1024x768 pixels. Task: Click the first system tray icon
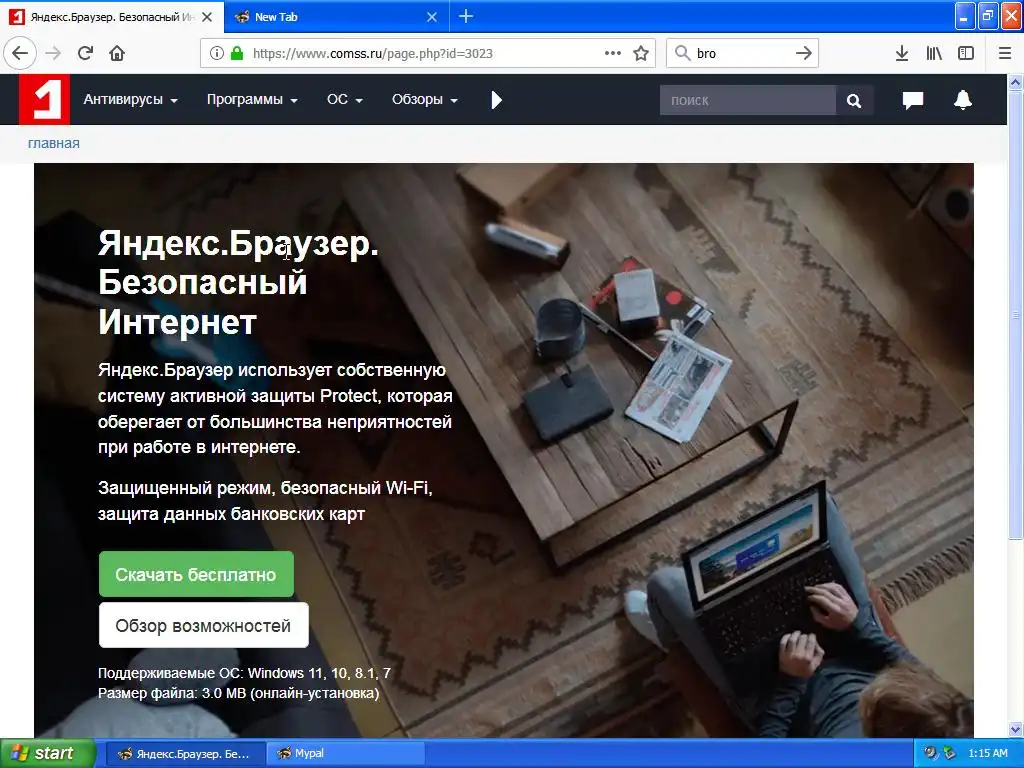click(x=931, y=754)
